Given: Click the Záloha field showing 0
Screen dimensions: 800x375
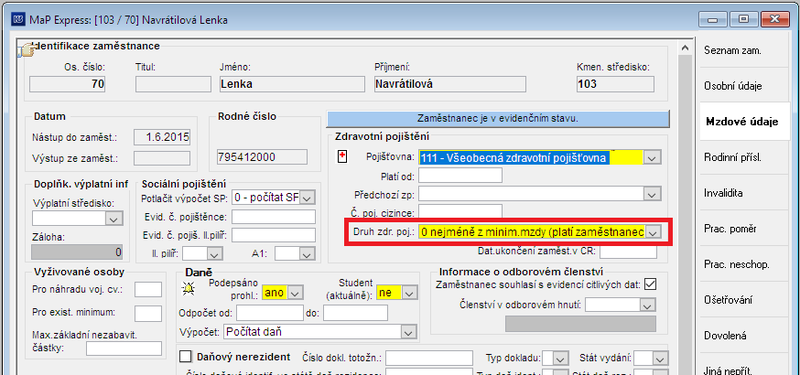Looking at the screenshot, I should 78,252.
